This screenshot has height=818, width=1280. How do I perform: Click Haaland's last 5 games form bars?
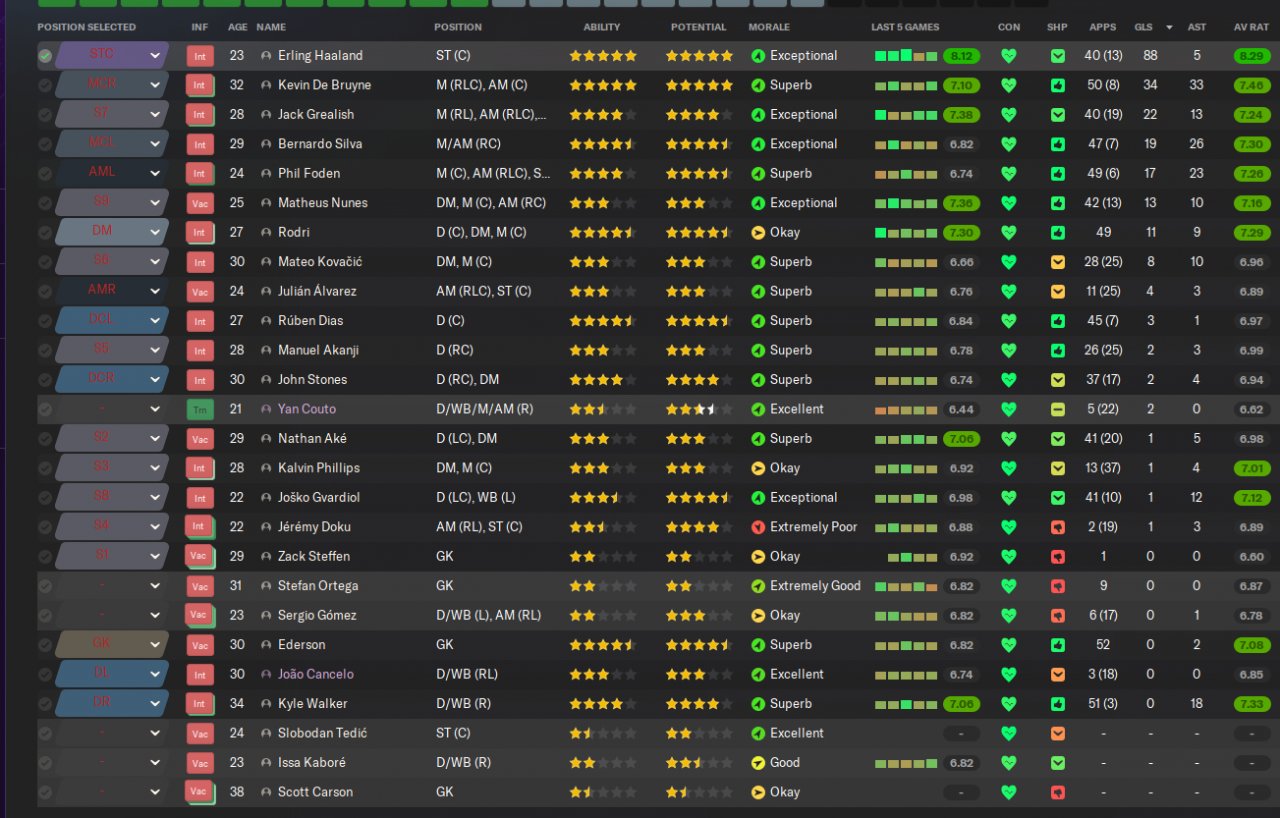906,56
